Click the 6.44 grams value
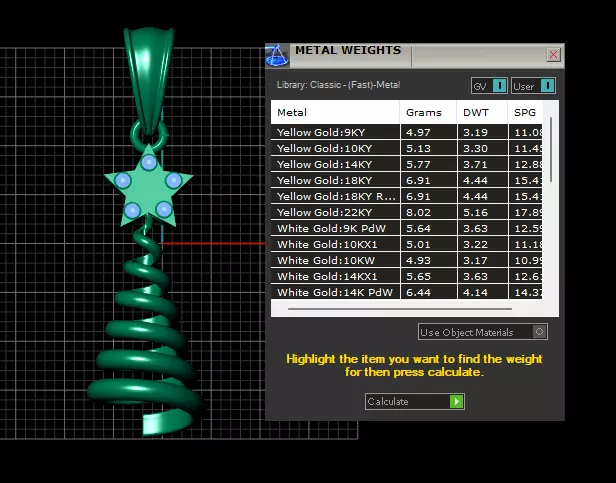The width and height of the screenshot is (616, 483). (418, 292)
